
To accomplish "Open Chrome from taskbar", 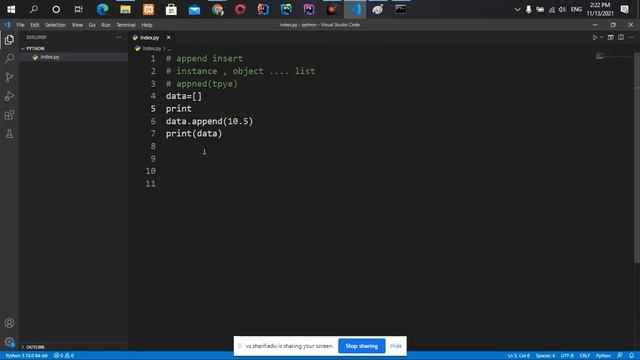I will tap(218, 9).
